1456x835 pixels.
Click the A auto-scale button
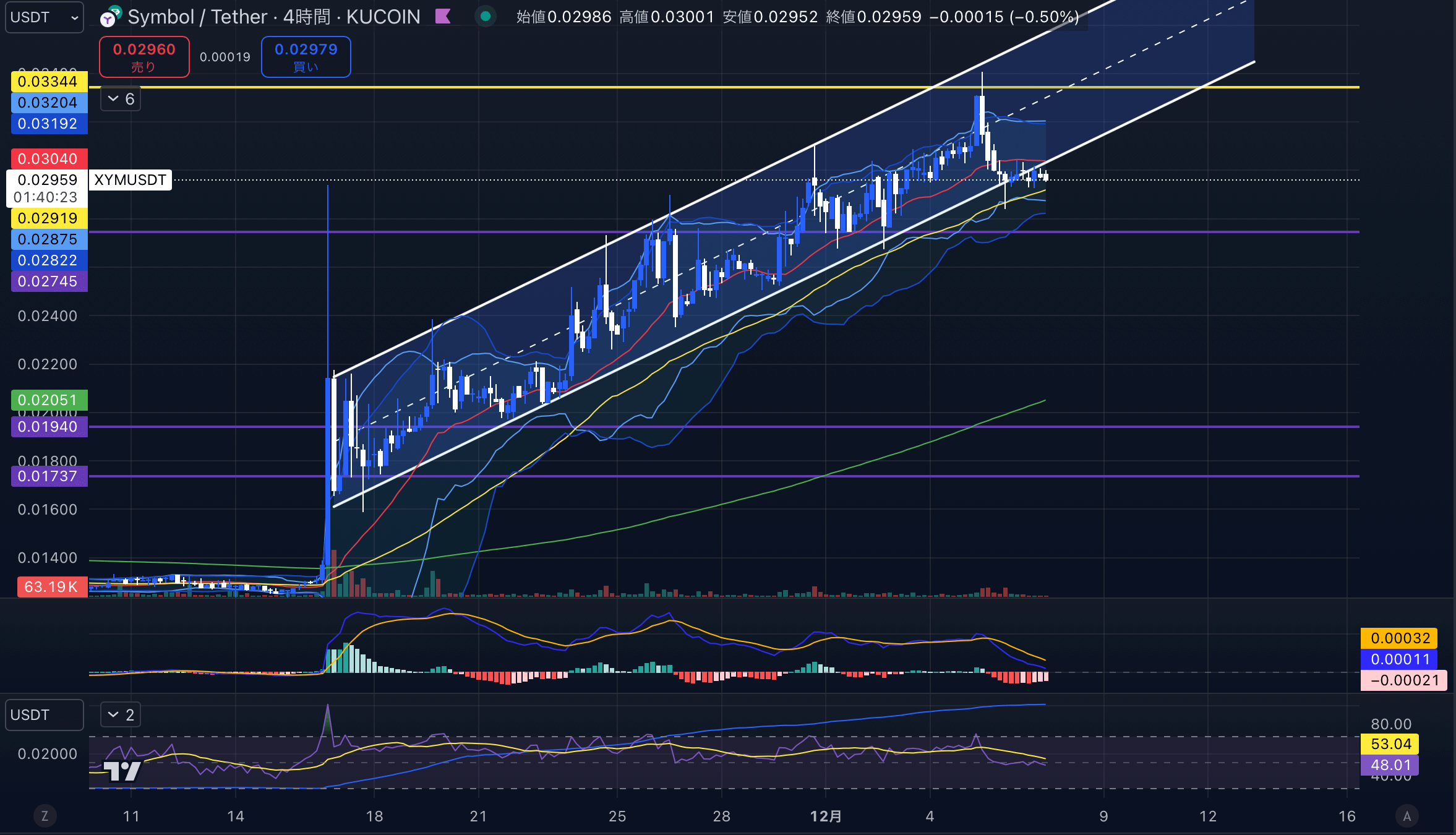pos(1407,816)
